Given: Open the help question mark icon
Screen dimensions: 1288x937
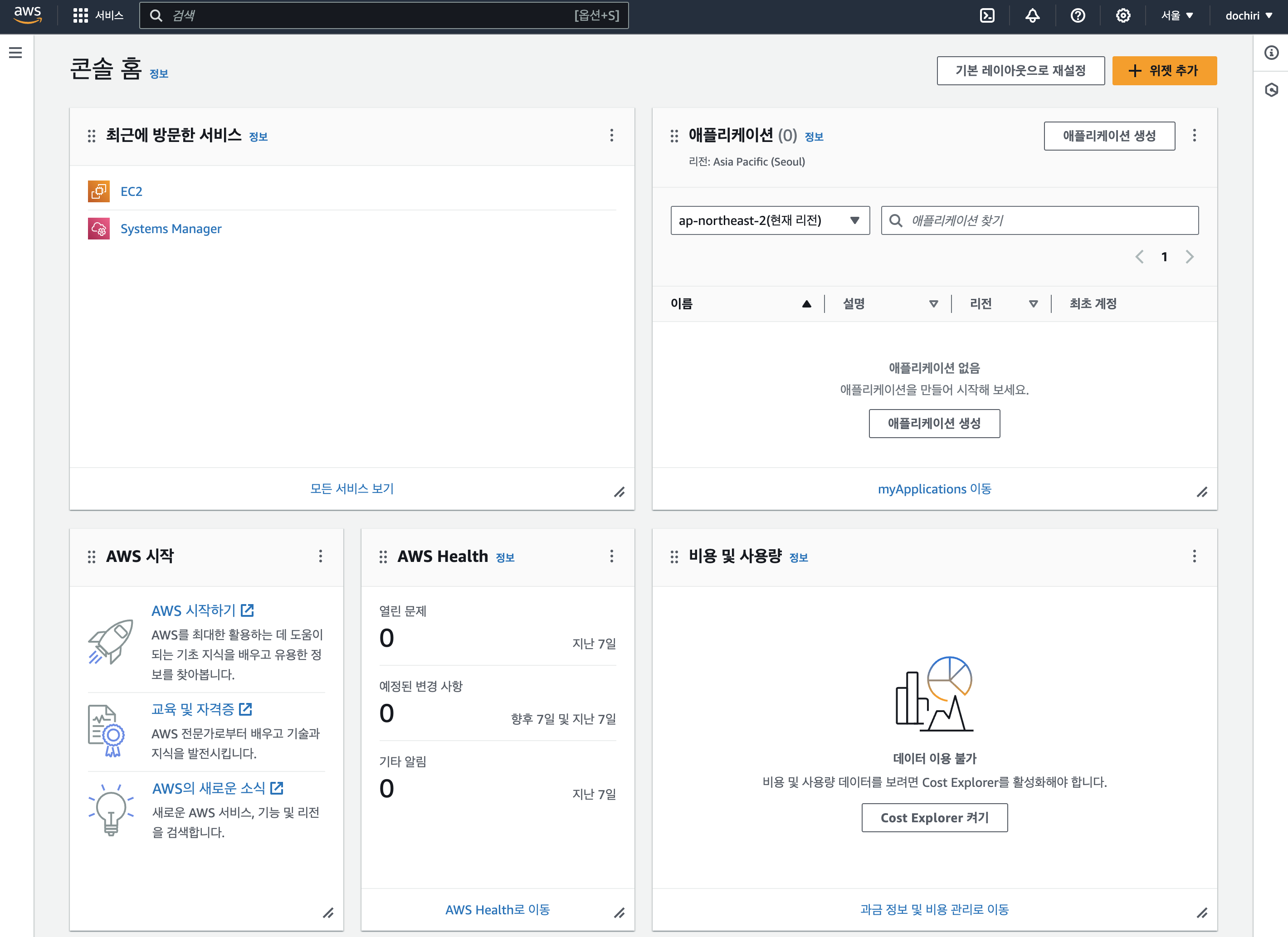Looking at the screenshot, I should coord(1077,15).
